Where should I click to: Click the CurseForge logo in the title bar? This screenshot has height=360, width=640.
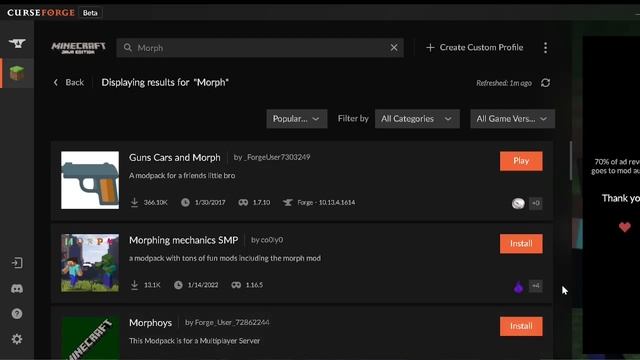(x=41, y=13)
